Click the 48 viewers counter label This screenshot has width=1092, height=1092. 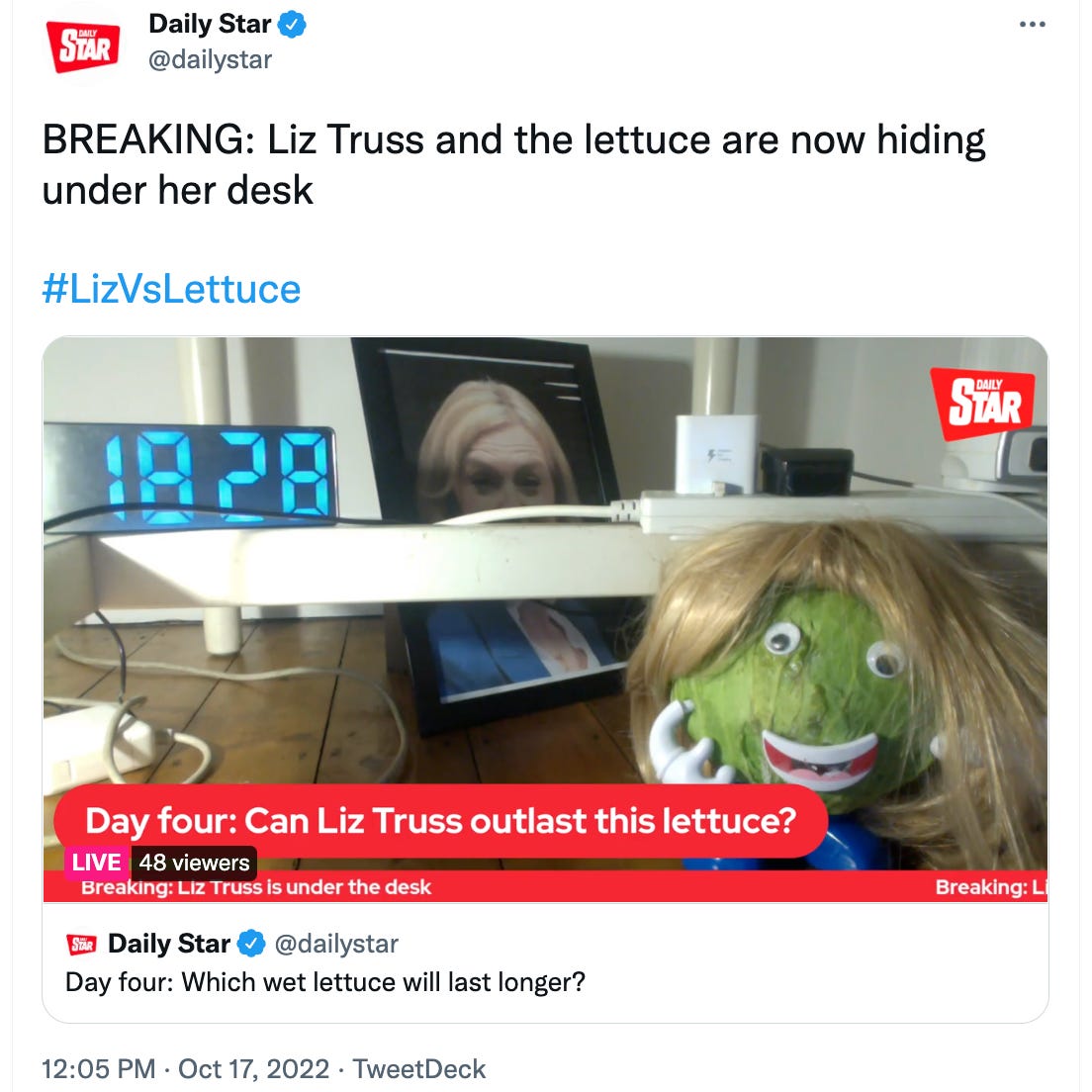coord(194,863)
